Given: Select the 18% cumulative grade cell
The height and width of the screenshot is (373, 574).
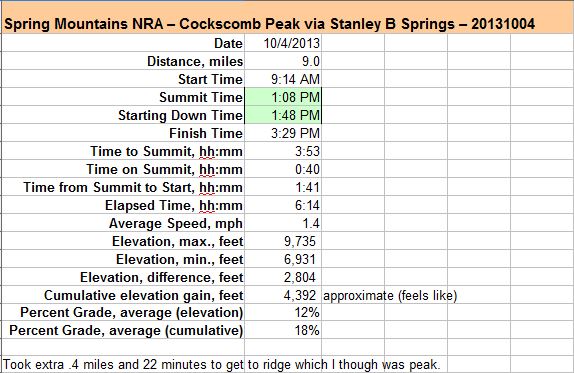Looking at the screenshot, I should coord(283,330).
